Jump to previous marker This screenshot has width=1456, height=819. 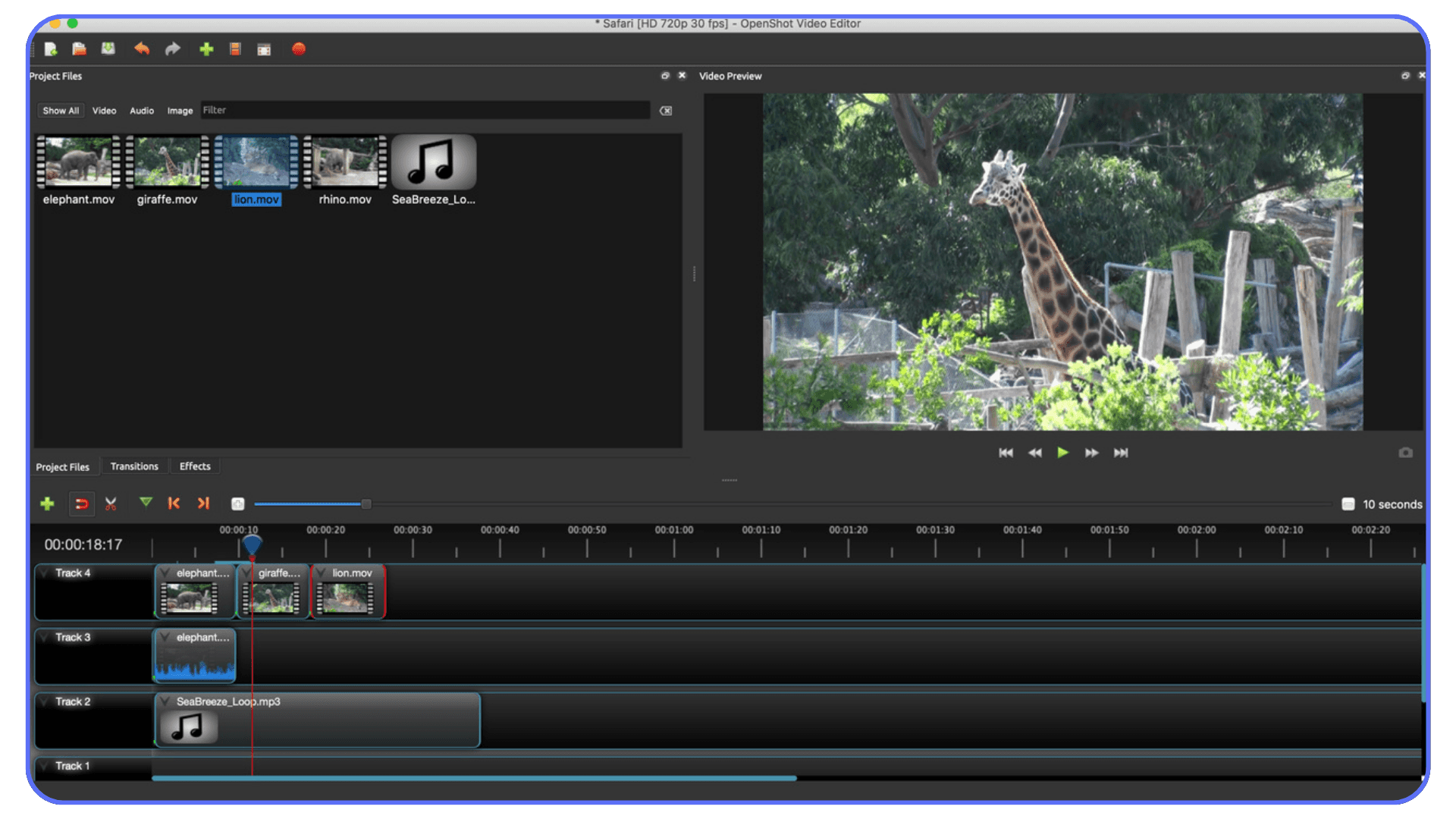pos(174,503)
